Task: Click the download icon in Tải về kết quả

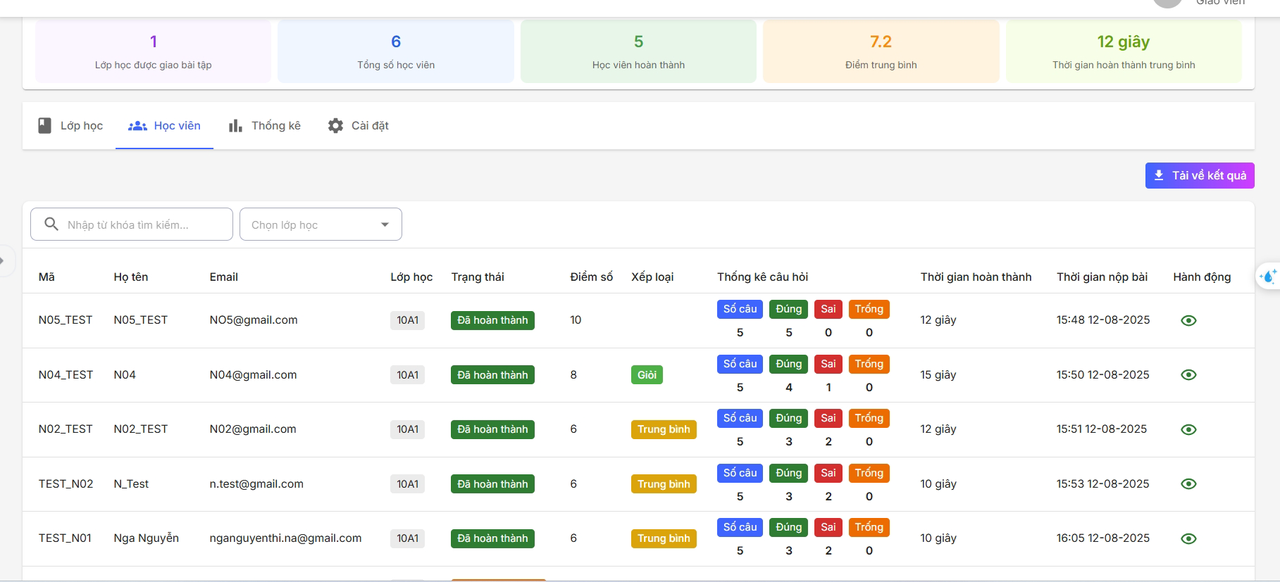Action: [x=1159, y=175]
